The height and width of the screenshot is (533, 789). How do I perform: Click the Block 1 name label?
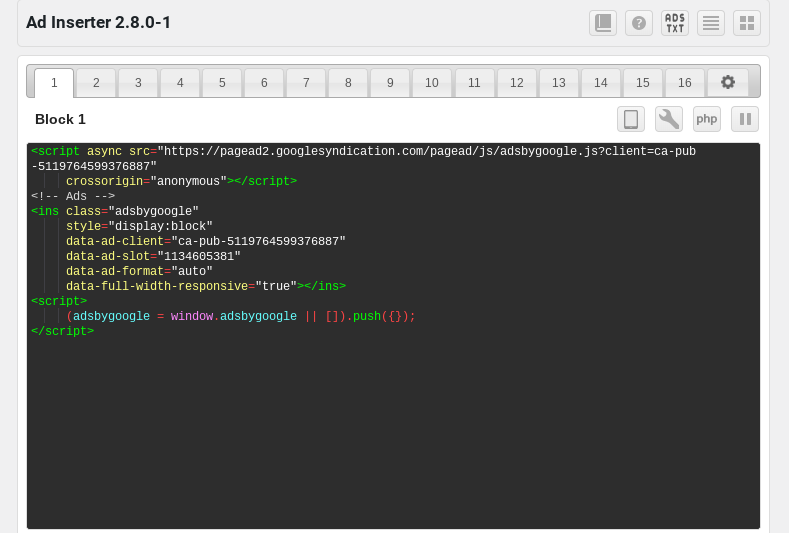(x=60, y=119)
